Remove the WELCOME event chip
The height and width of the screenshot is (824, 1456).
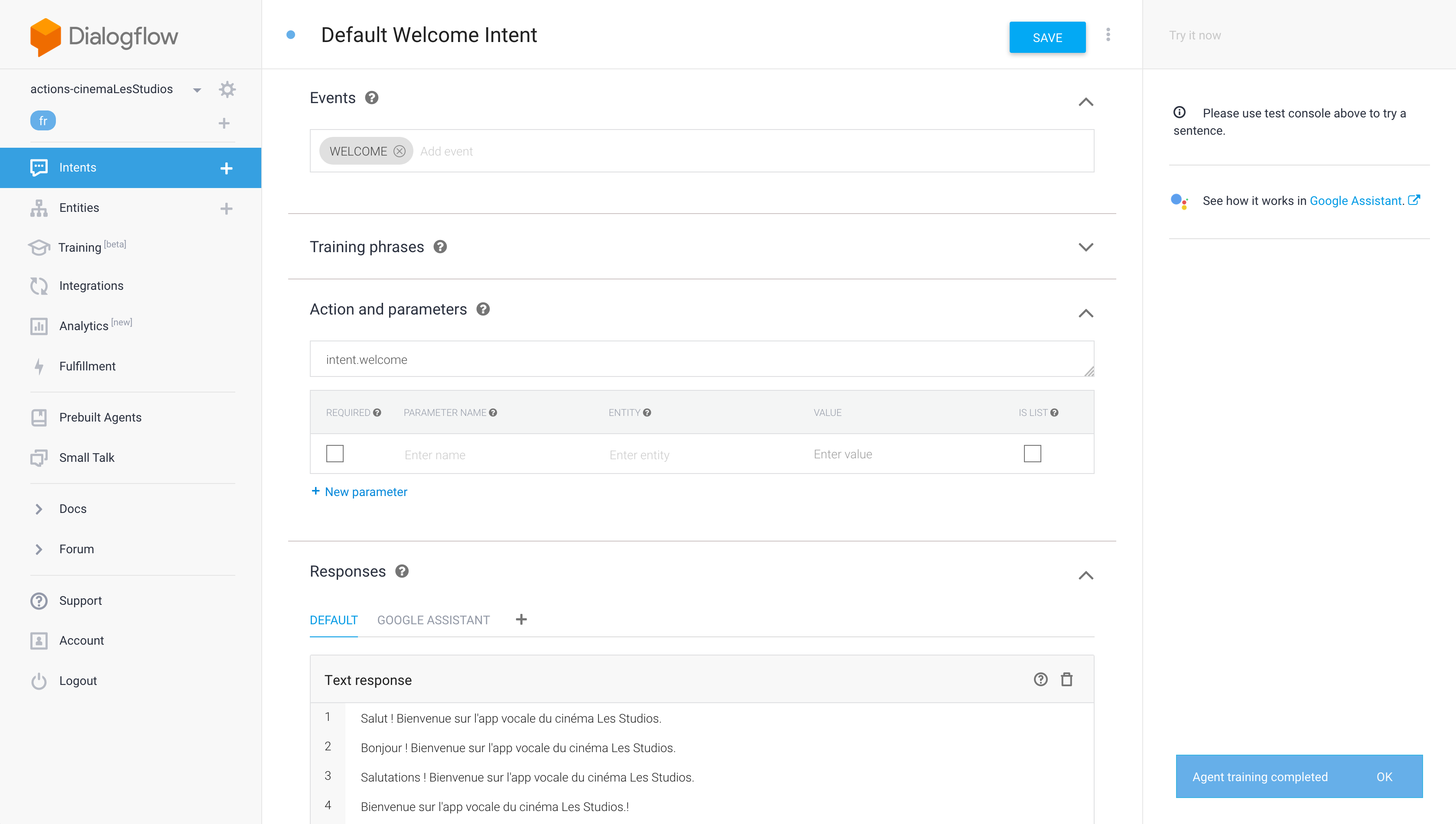point(400,151)
